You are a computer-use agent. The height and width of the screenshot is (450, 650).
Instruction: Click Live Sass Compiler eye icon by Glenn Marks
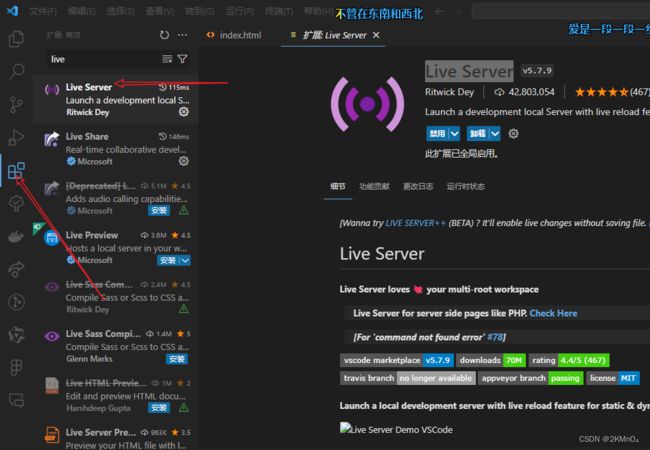click(x=52, y=336)
